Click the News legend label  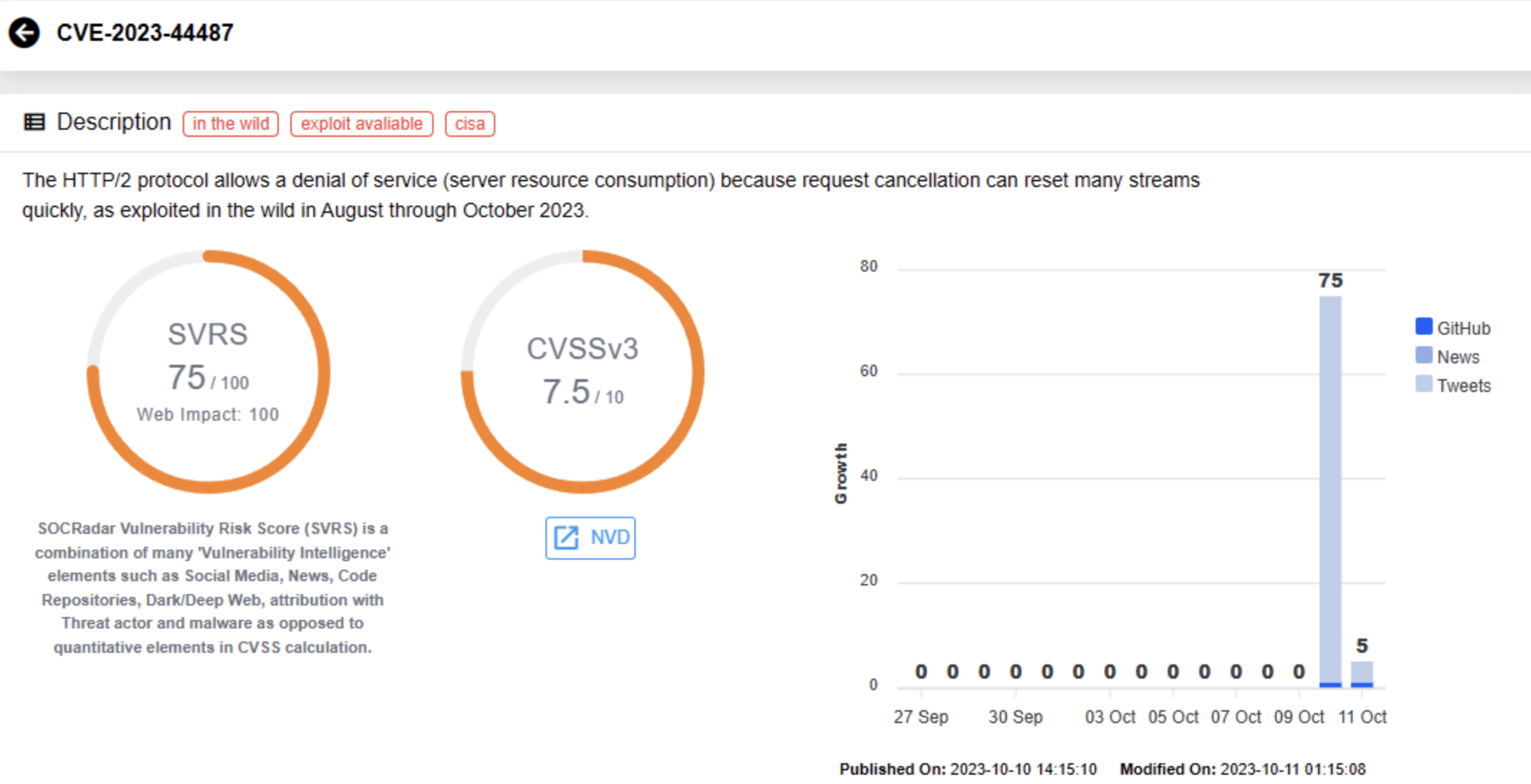[1458, 357]
